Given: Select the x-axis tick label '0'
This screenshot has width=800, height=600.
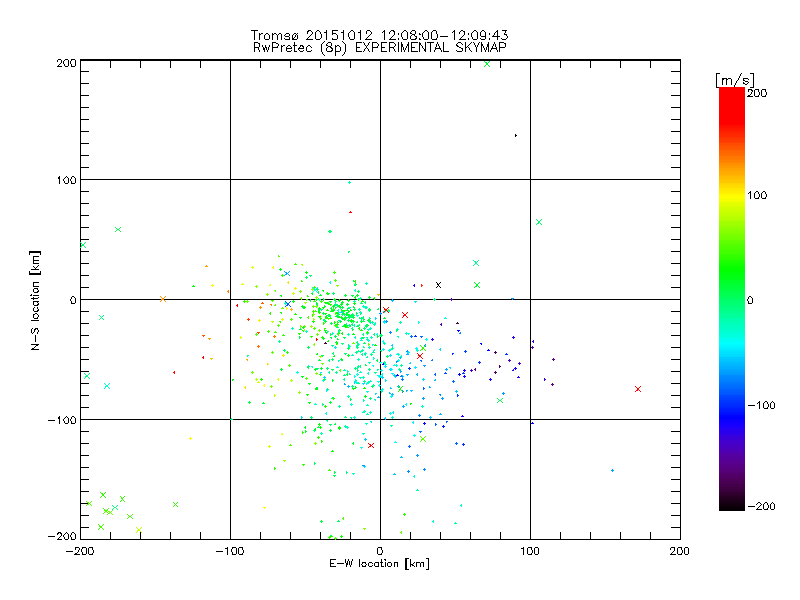Looking at the screenshot, I should click(x=380, y=551).
